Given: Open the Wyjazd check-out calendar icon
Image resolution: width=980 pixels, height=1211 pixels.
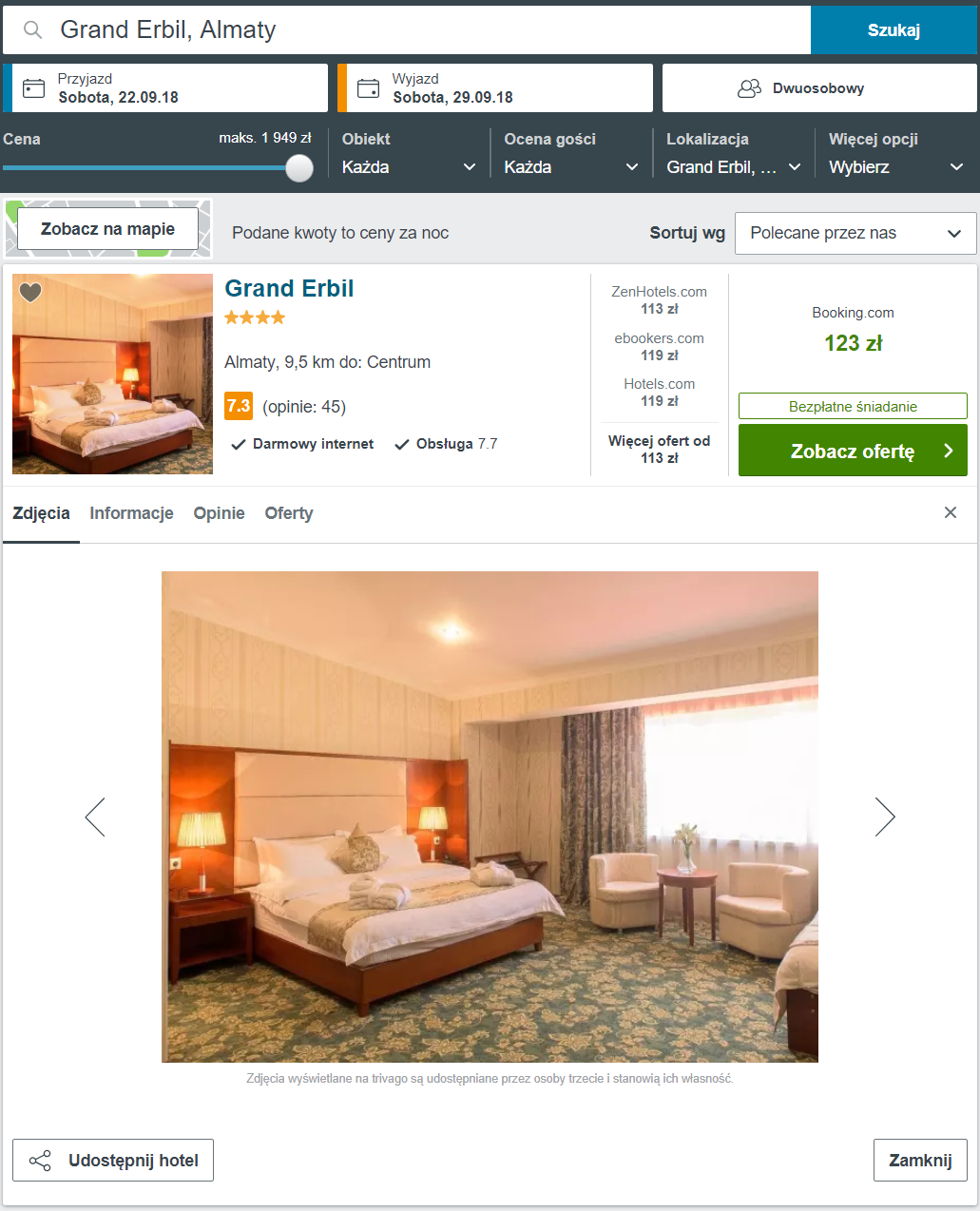Looking at the screenshot, I should [x=369, y=88].
